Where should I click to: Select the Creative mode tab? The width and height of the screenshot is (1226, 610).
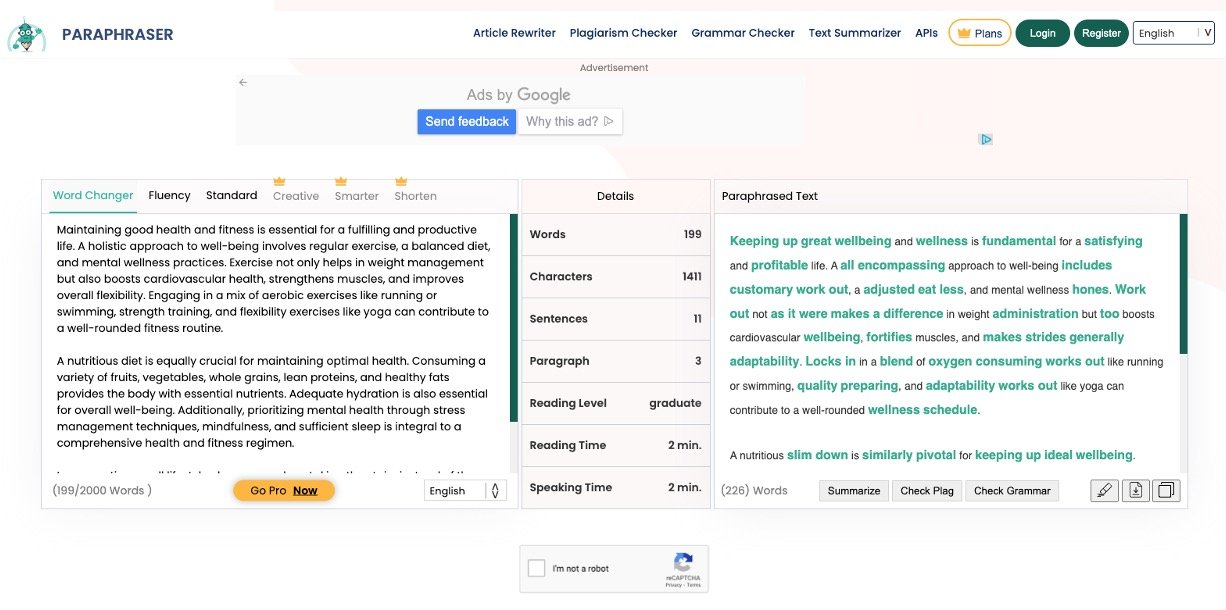296,196
